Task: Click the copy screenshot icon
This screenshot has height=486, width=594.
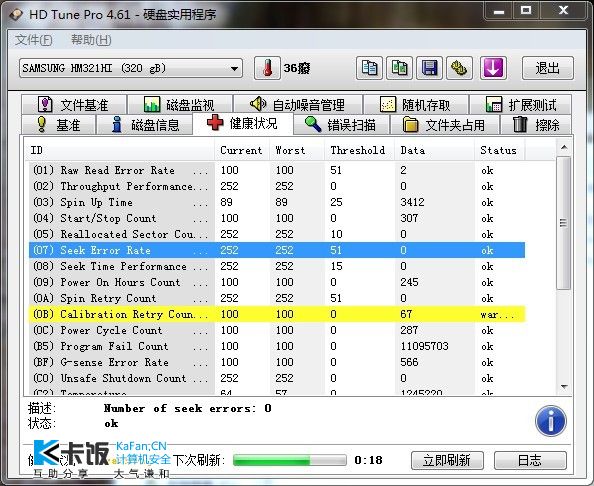Action: coord(399,68)
